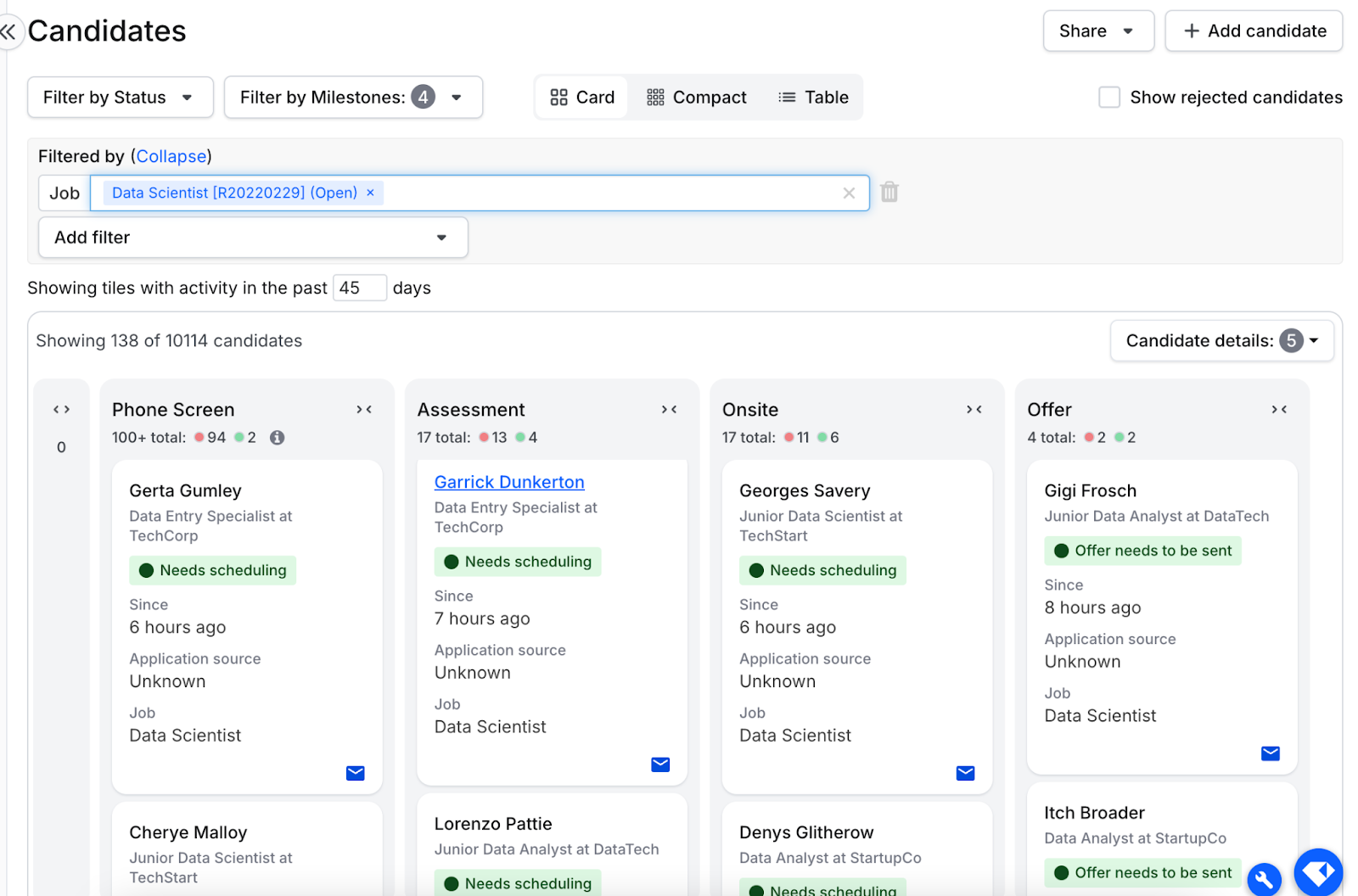Email Gerta Gumley via envelope icon

[x=356, y=773]
